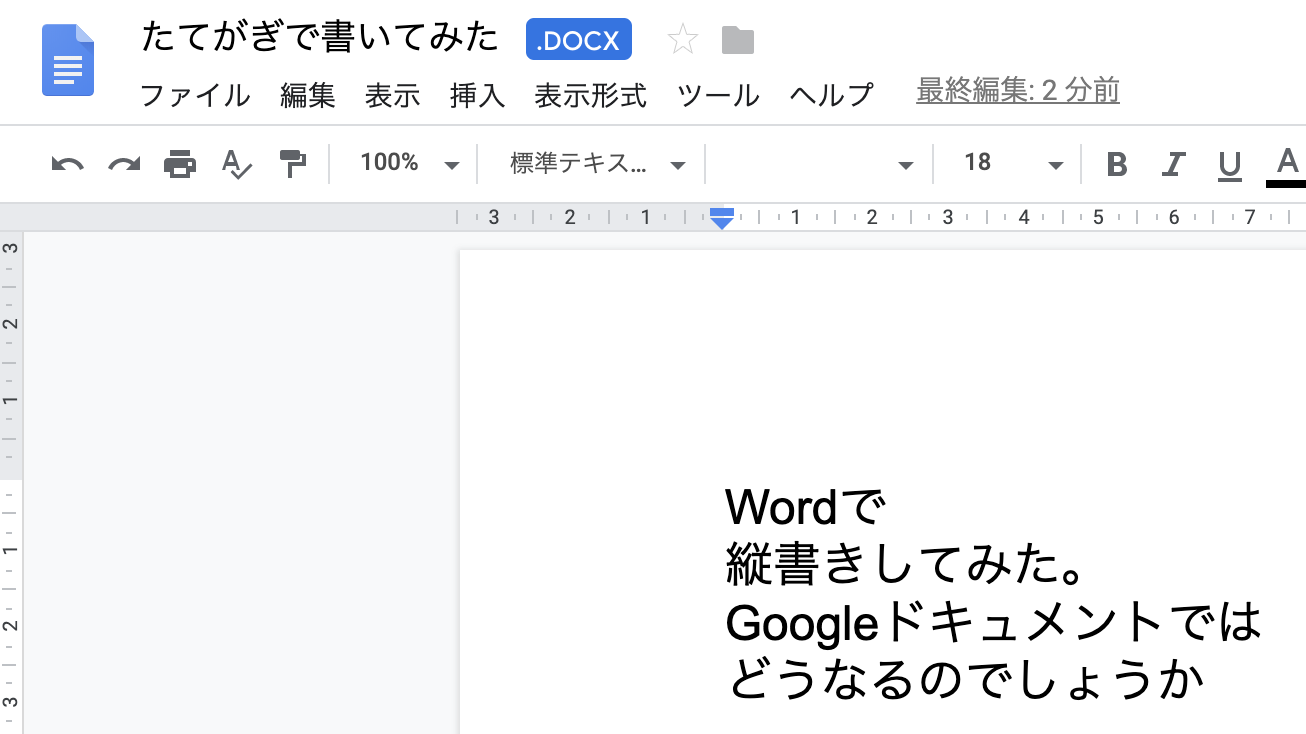Open the ファイル menu
This screenshot has height=734, width=1306.
point(195,96)
